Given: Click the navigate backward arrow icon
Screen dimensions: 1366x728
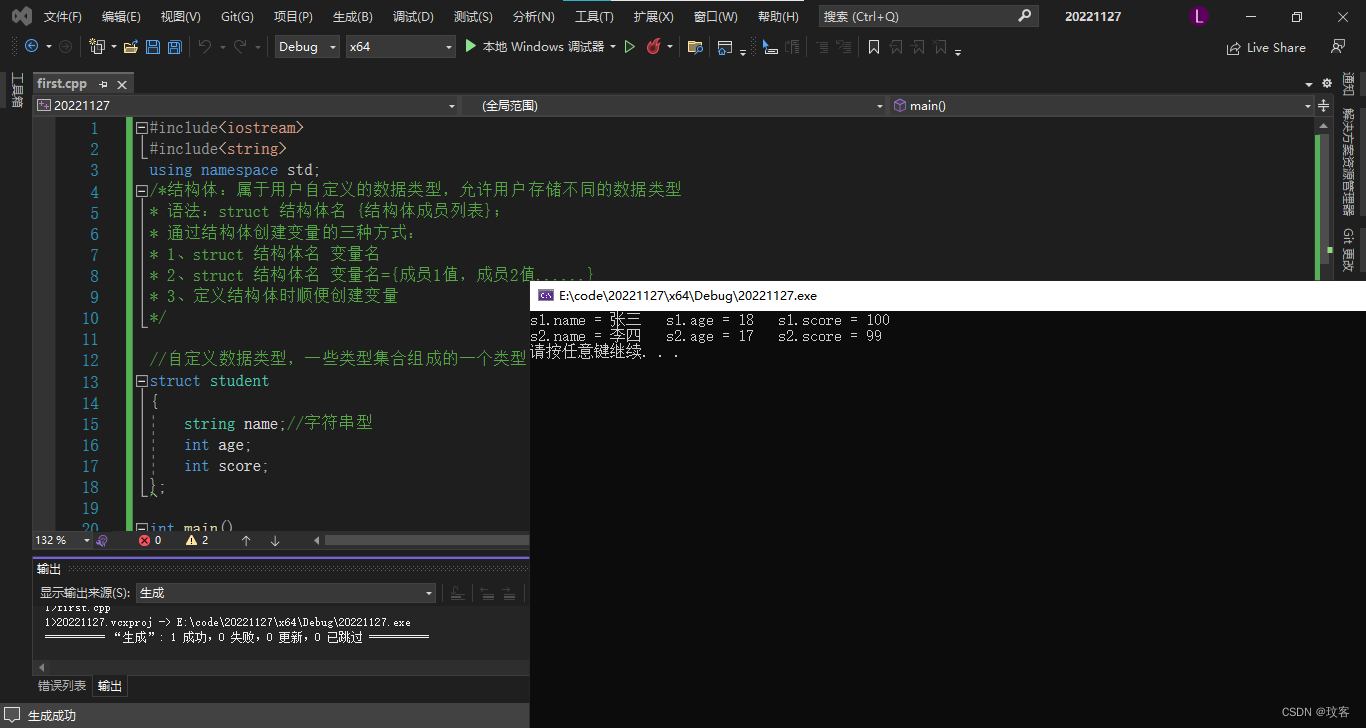Looking at the screenshot, I should point(31,47).
